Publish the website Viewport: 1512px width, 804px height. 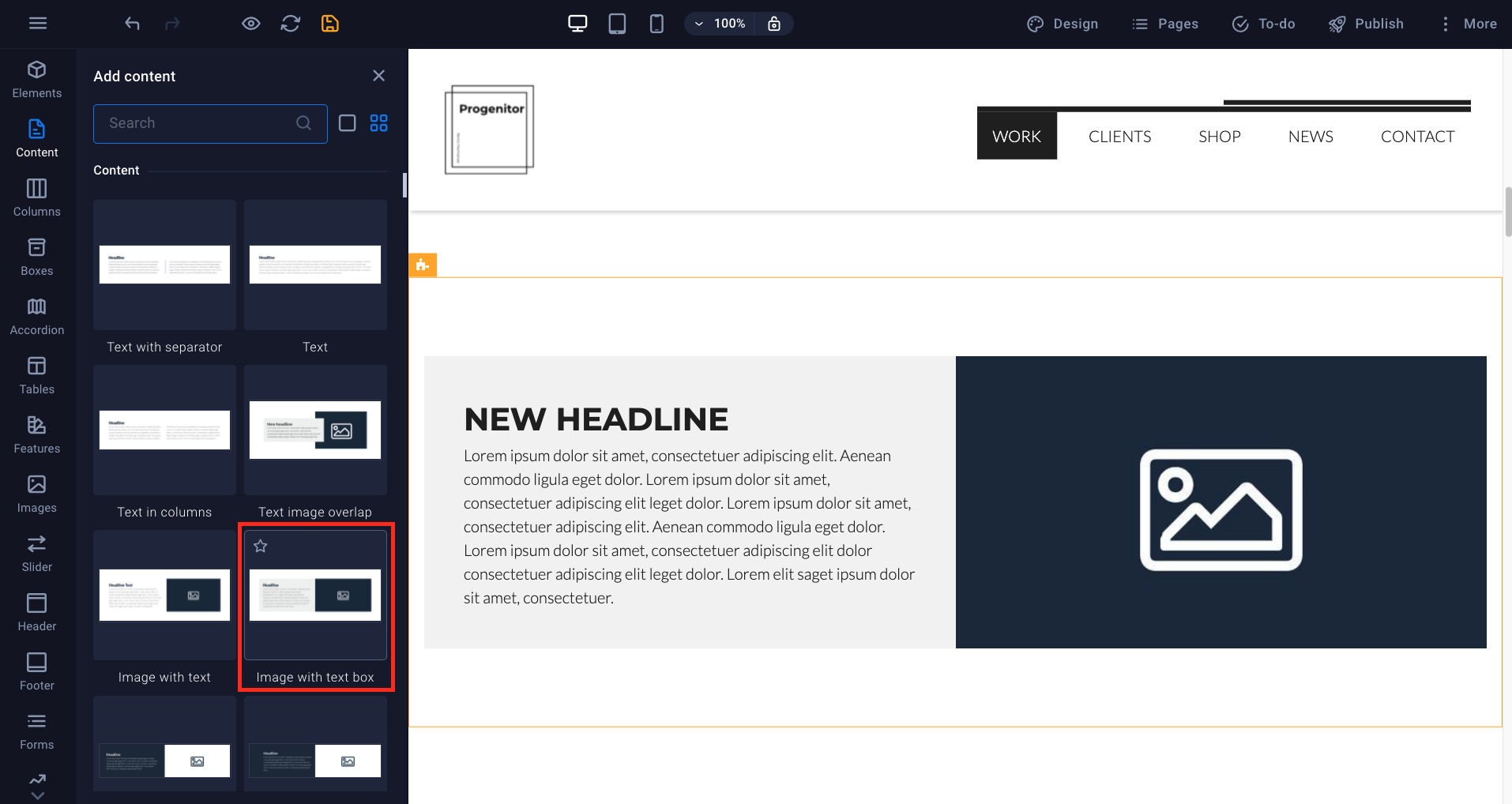1367,24
